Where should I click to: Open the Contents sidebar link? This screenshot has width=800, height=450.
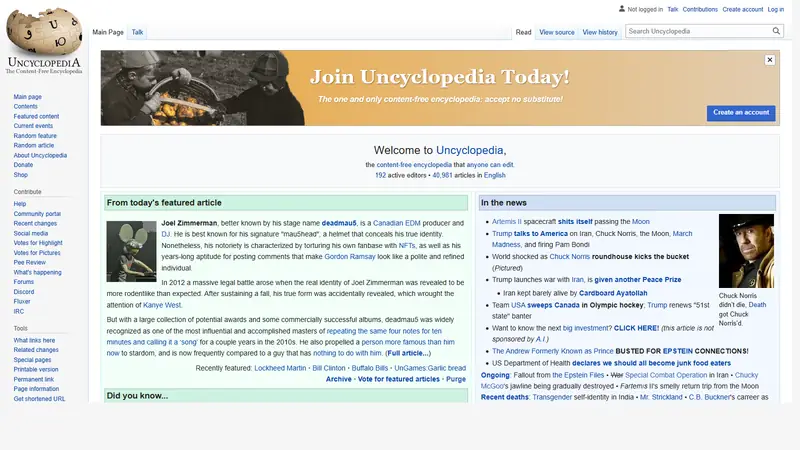tap(26, 107)
